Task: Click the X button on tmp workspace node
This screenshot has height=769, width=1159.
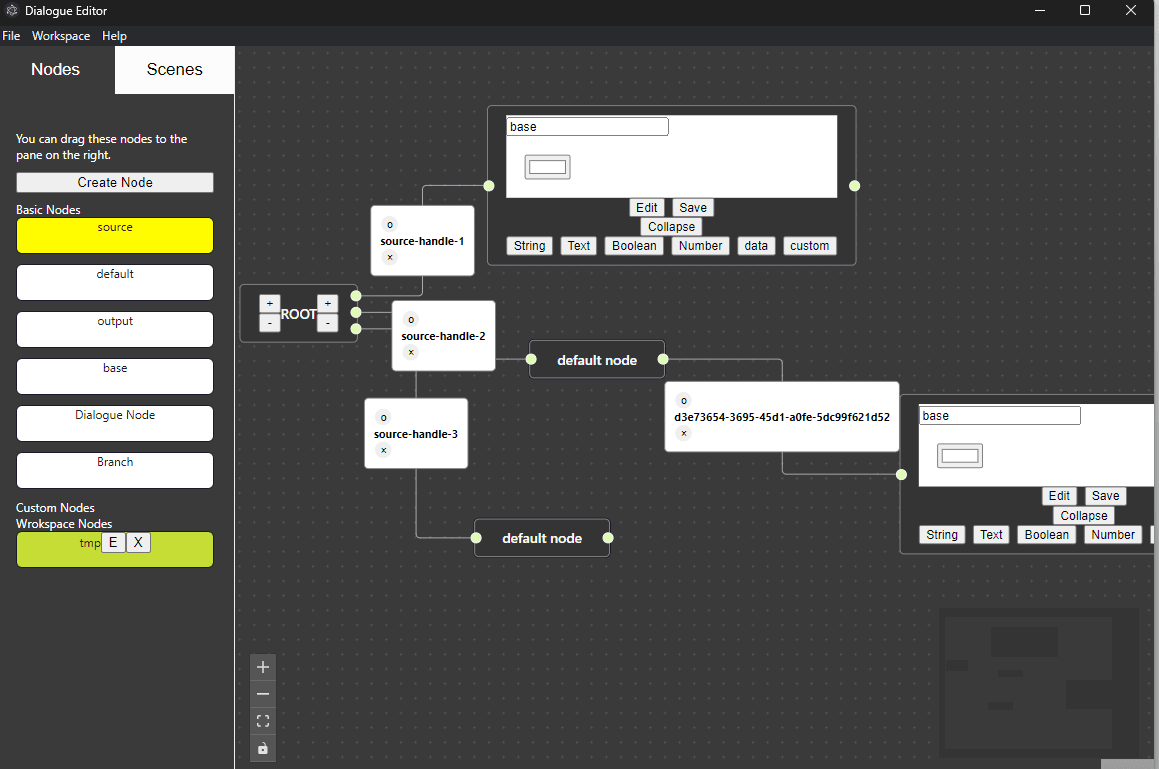Action: coord(138,542)
